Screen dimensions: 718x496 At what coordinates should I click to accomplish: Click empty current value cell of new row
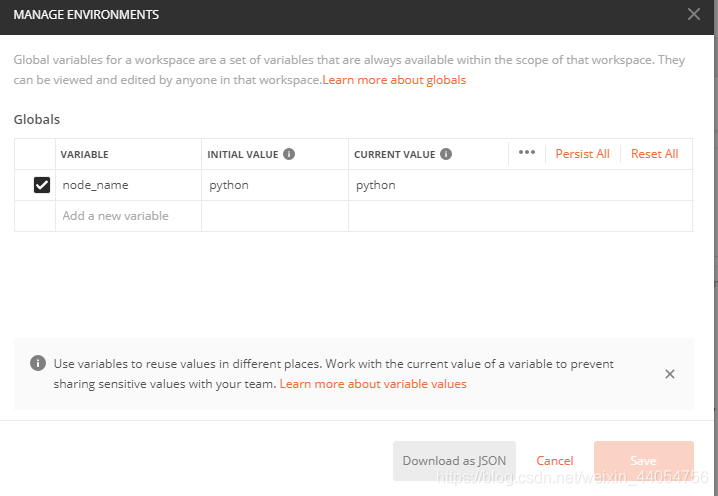[x=520, y=216]
